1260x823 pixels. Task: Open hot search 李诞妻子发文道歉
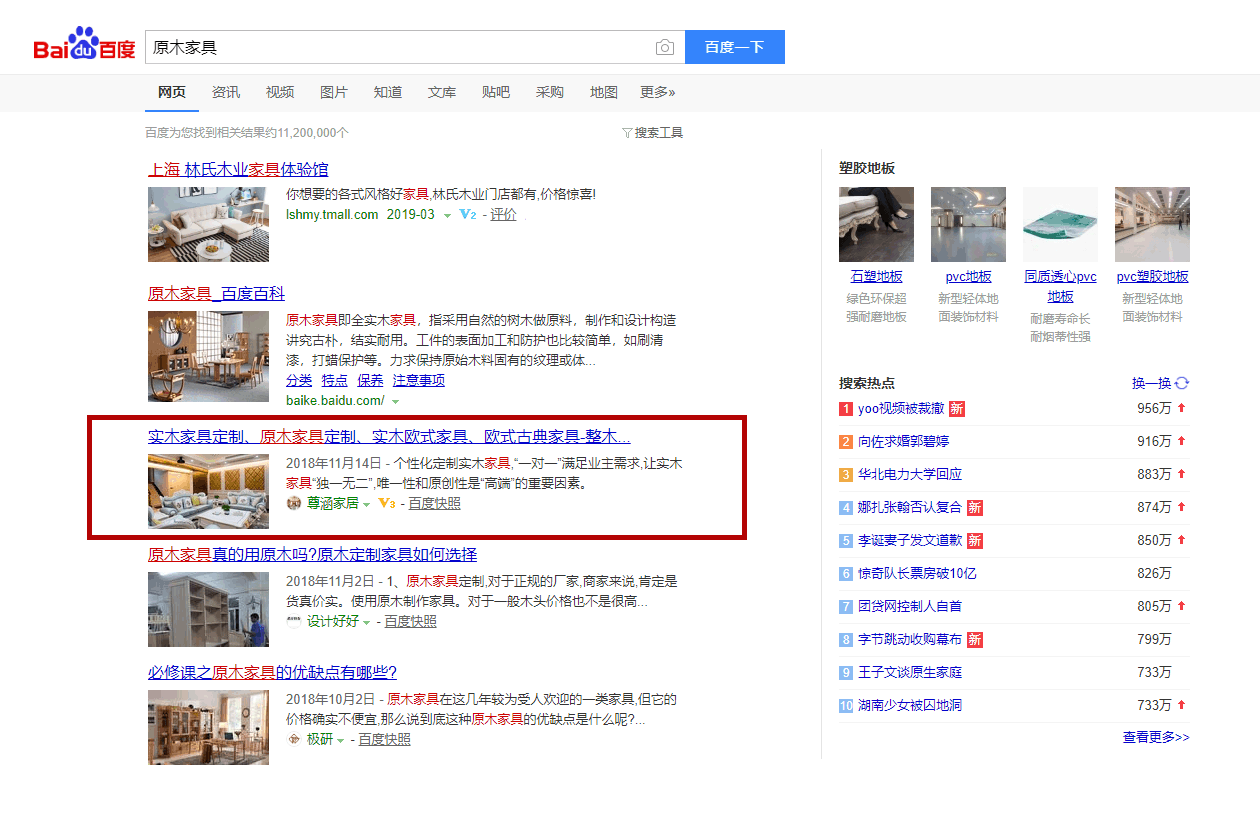pos(910,540)
